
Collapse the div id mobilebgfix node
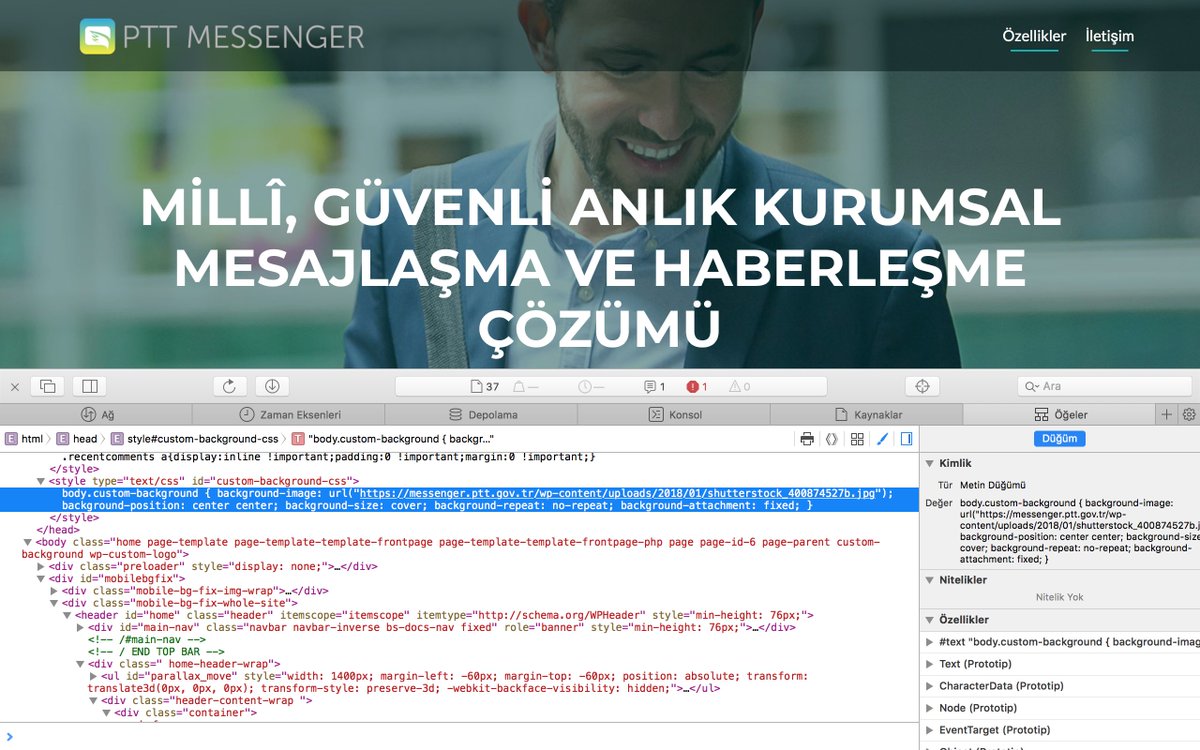[x=41, y=579]
